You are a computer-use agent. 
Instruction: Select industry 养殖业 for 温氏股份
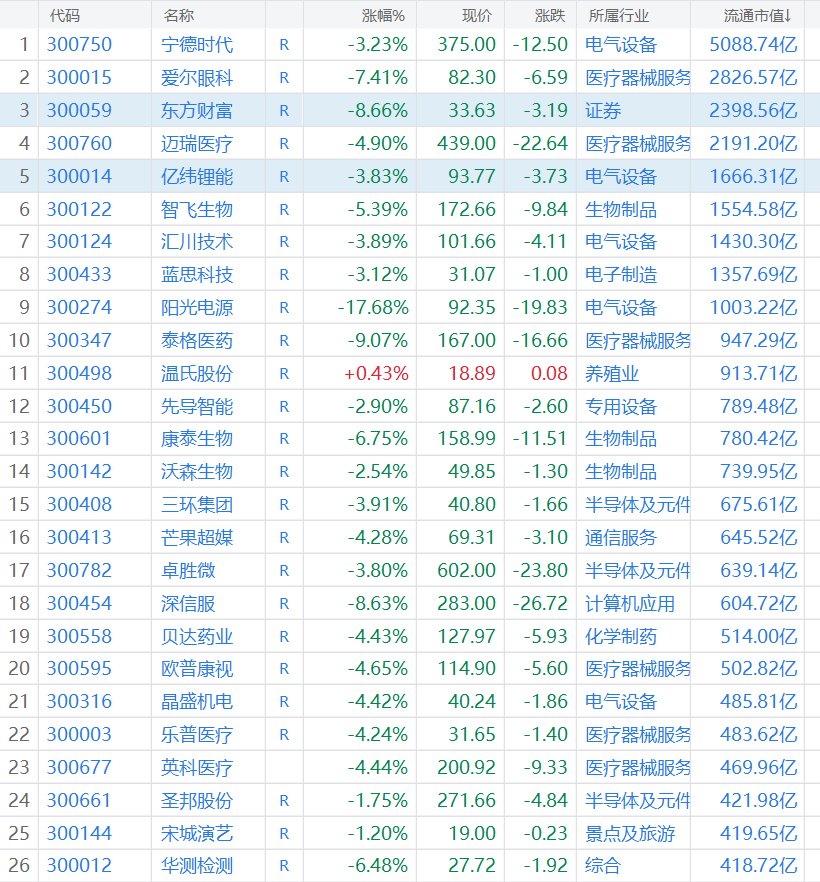pyautogui.click(x=612, y=373)
